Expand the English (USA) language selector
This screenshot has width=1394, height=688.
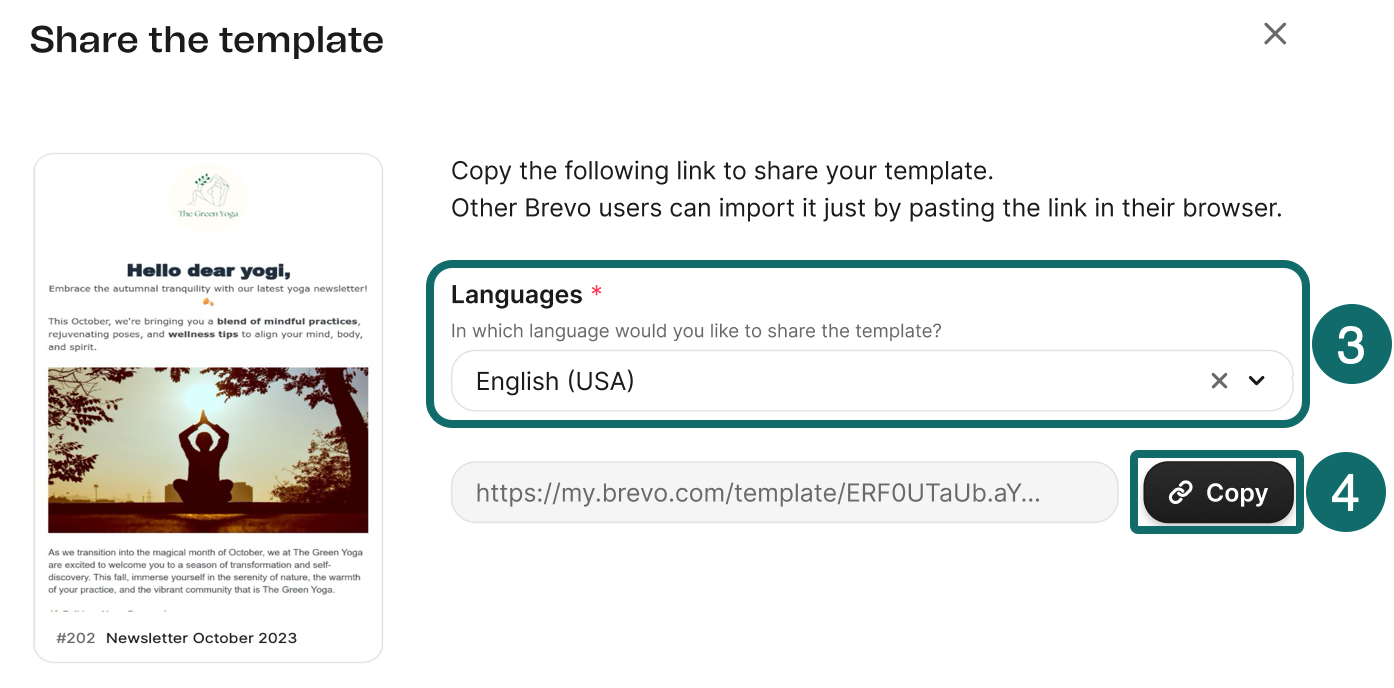click(x=1258, y=381)
